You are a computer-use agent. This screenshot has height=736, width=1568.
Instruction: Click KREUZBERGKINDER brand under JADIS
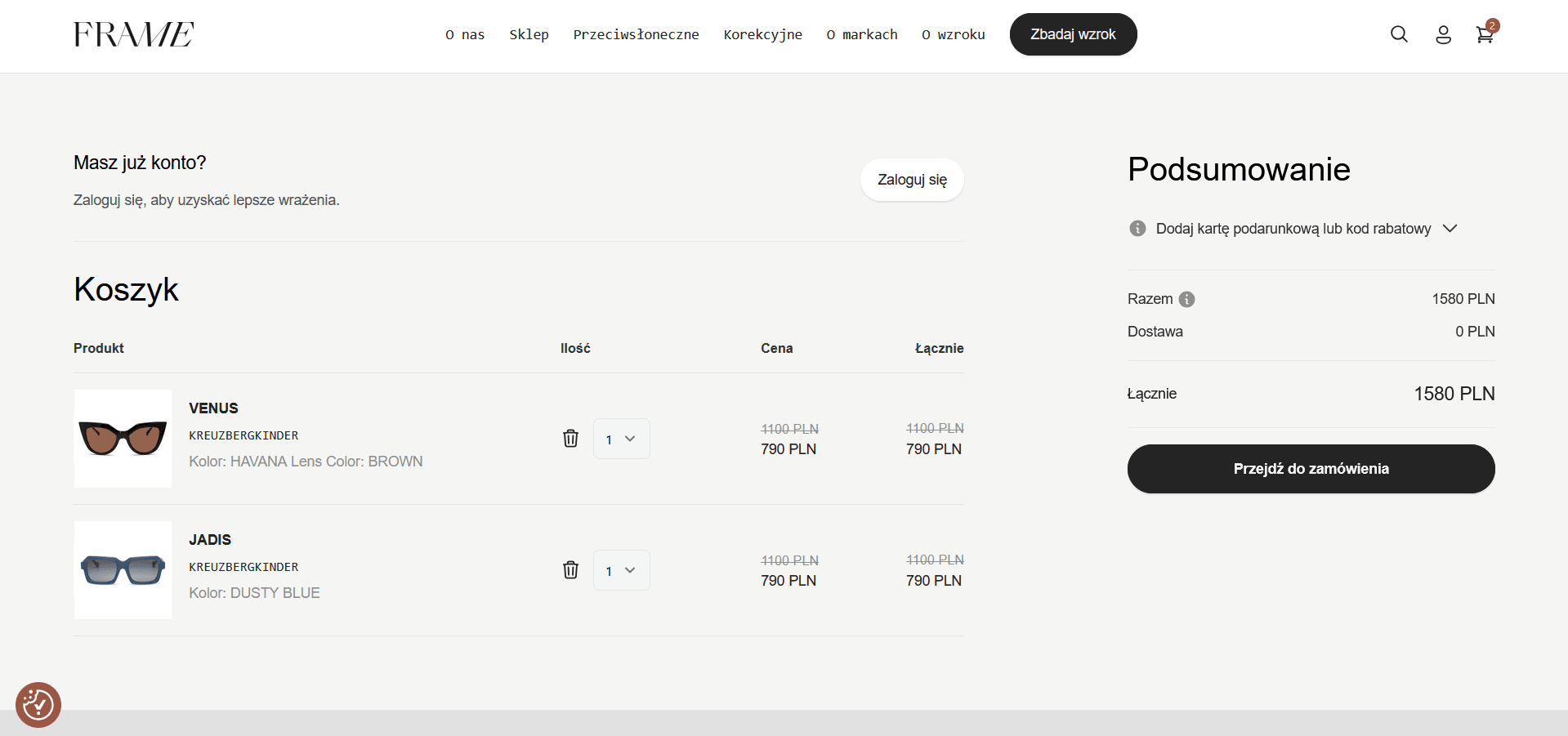243,567
